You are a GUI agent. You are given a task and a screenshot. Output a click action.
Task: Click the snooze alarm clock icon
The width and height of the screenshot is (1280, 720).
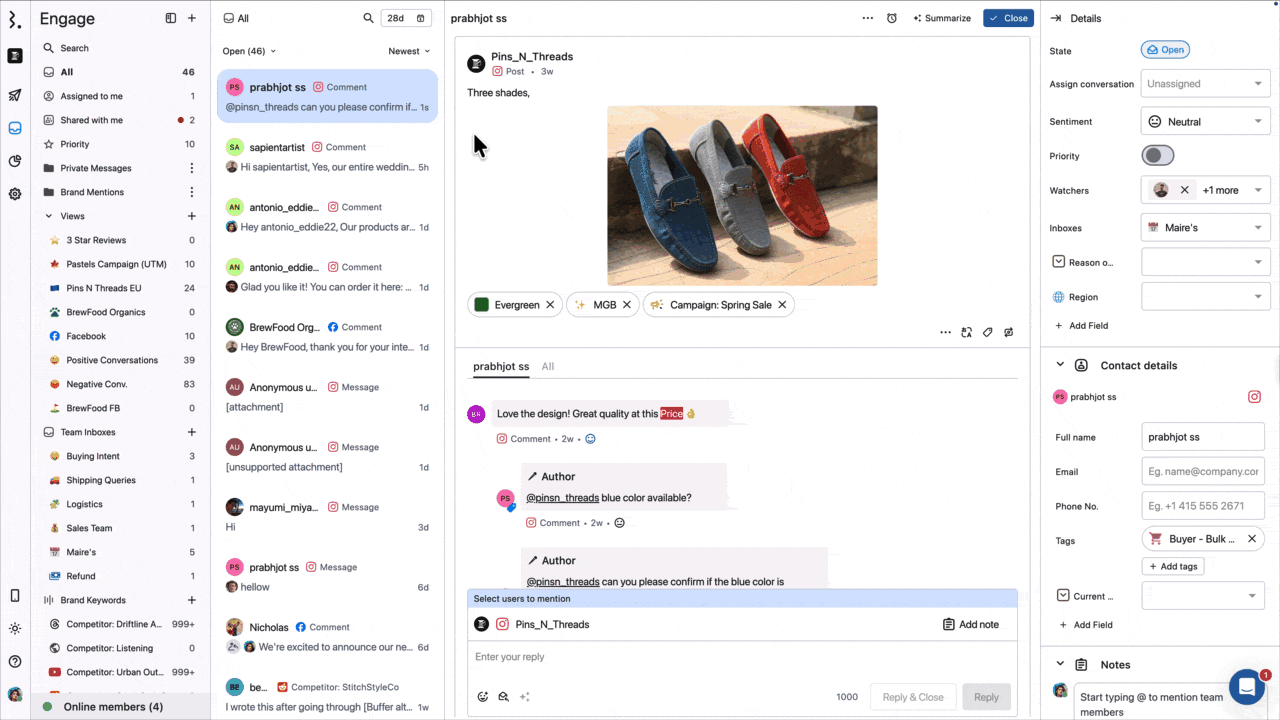(x=892, y=18)
